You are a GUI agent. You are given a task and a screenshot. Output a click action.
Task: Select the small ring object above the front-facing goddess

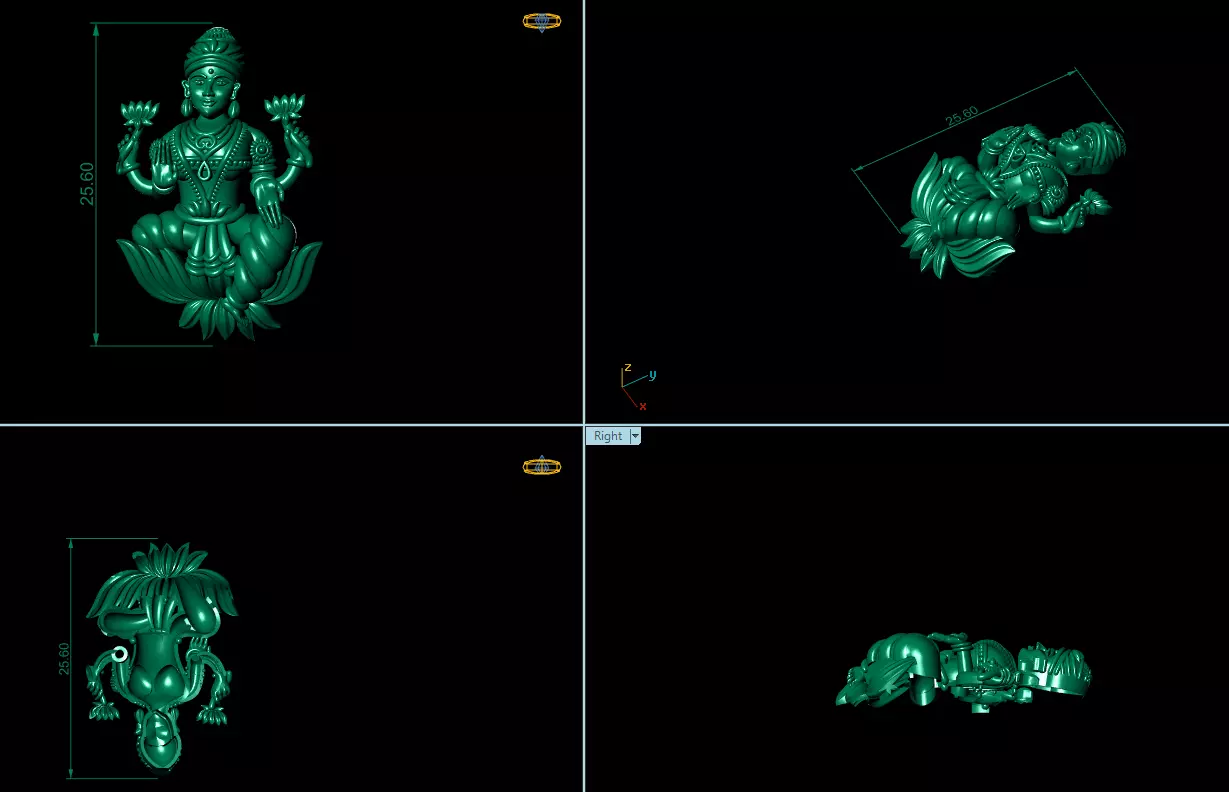pyautogui.click(x=542, y=21)
